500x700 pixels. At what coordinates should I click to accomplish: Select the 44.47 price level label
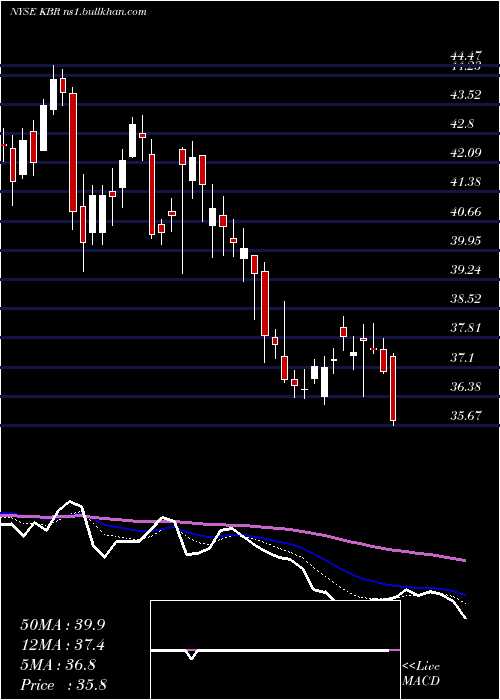pos(466,57)
